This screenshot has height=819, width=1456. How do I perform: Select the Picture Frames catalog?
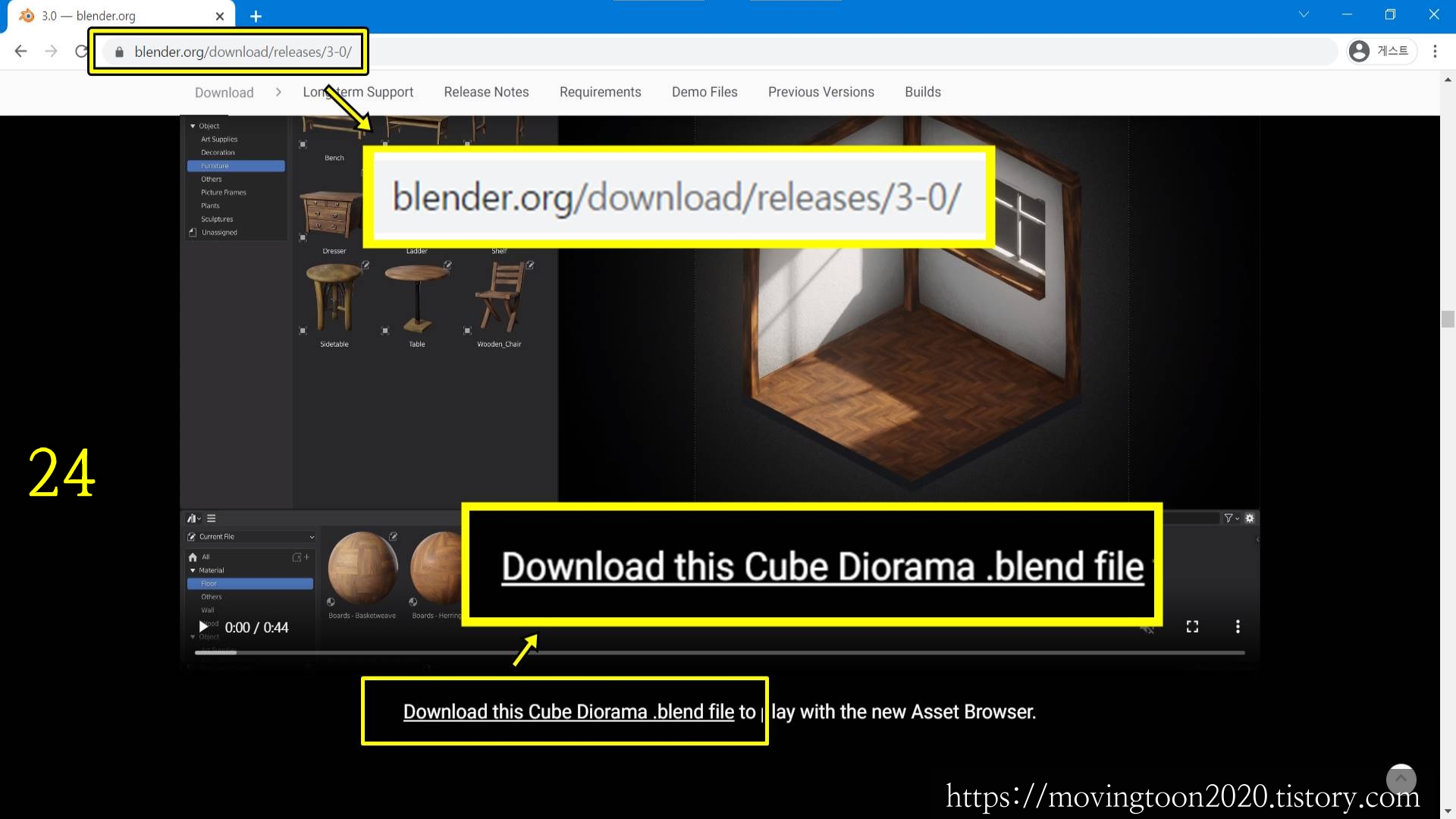click(224, 193)
